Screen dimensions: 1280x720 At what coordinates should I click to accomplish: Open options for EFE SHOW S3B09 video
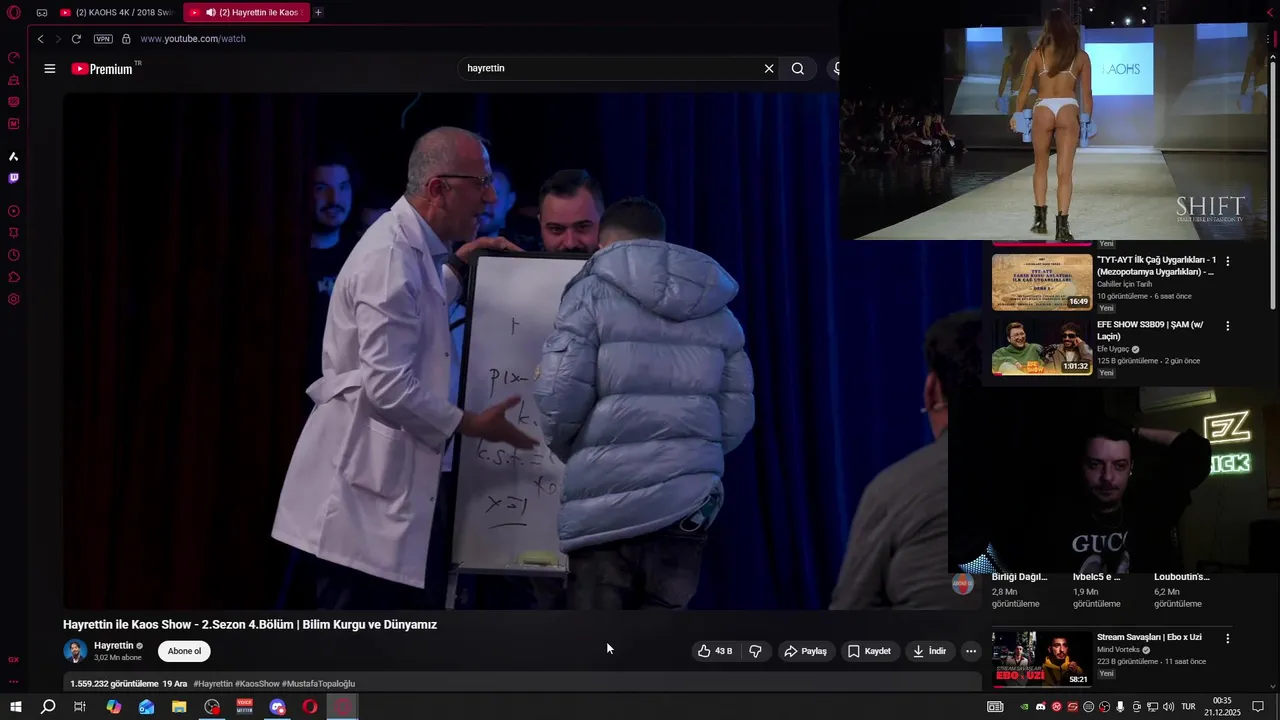1228,326
